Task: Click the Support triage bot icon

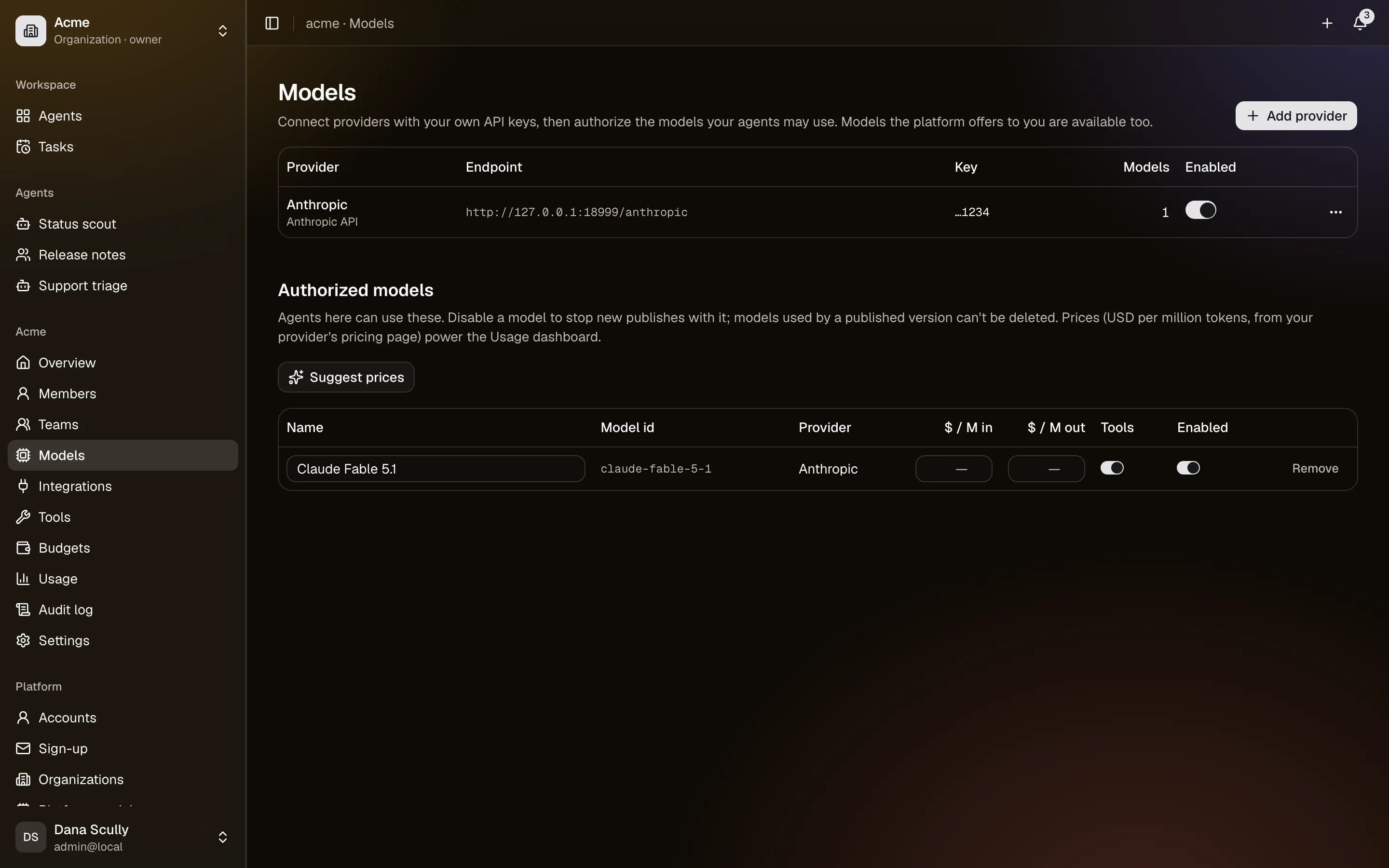Action: tap(23, 286)
